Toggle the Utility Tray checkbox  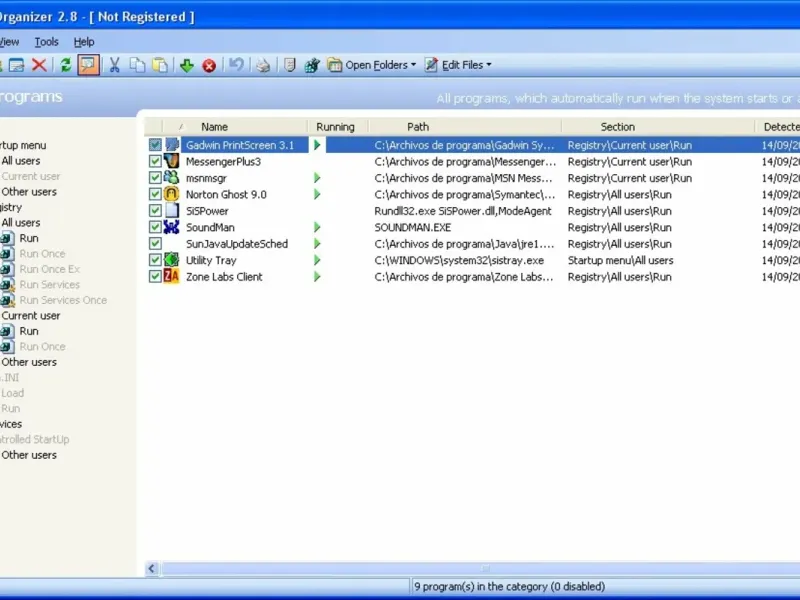pyautogui.click(x=155, y=260)
